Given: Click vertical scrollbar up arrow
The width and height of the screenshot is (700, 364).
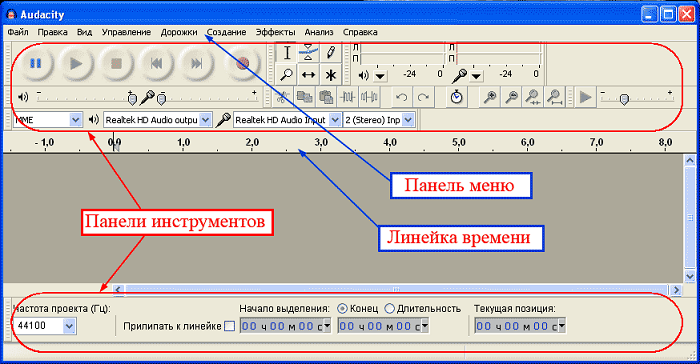Looking at the screenshot, I should click(x=690, y=160).
